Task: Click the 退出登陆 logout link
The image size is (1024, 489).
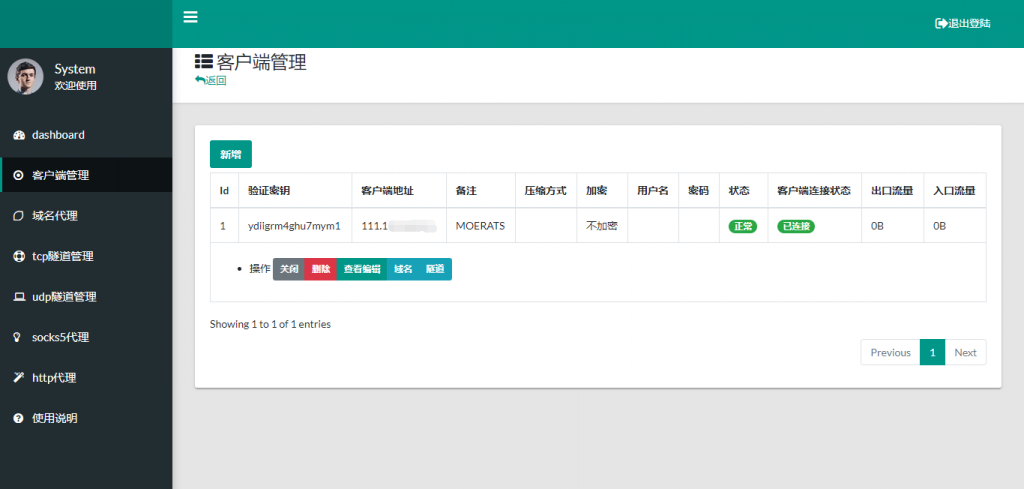Action: (x=962, y=23)
